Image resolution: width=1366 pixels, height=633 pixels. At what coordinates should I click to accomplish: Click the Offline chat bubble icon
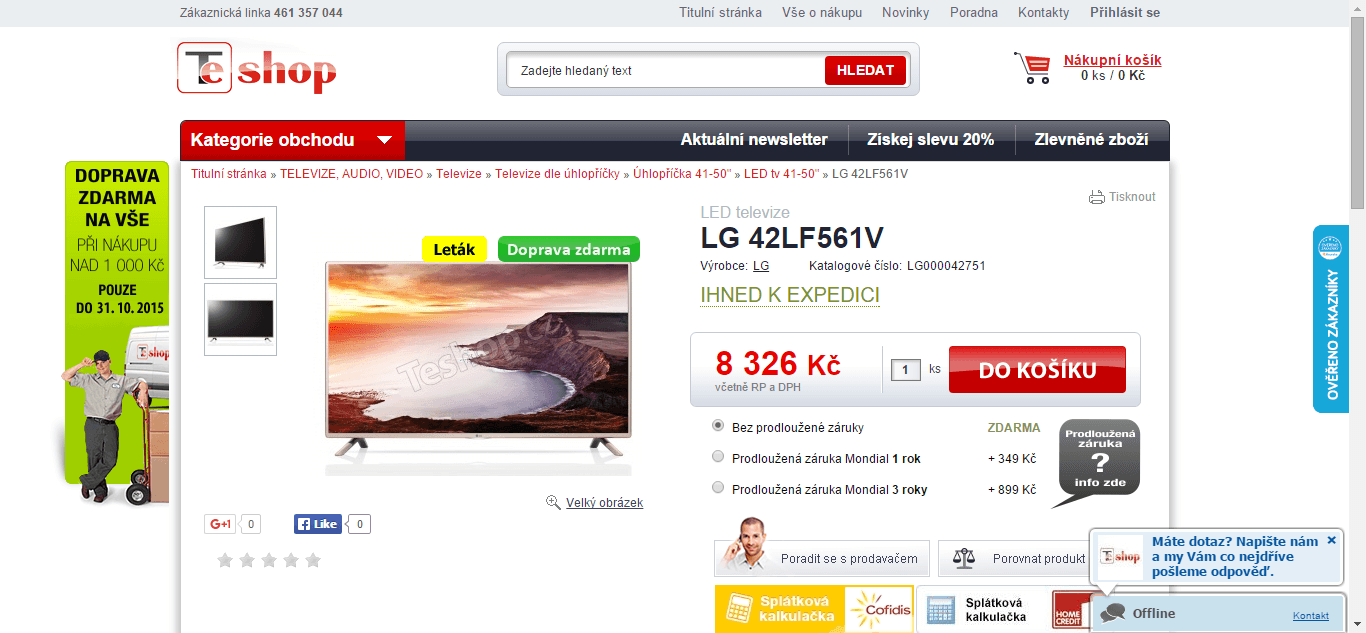tap(1113, 614)
